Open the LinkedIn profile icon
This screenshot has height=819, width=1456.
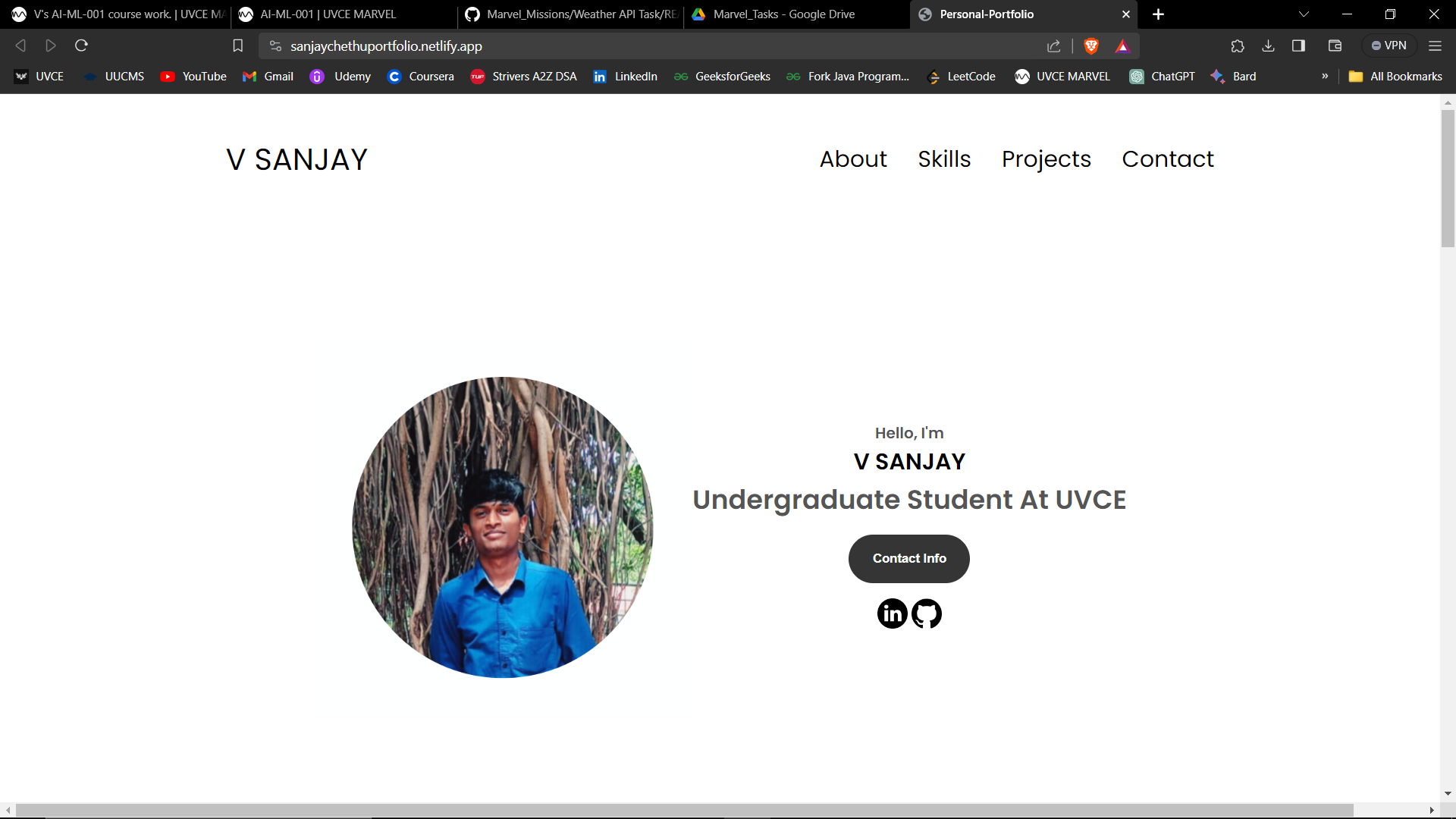point(892,613)
